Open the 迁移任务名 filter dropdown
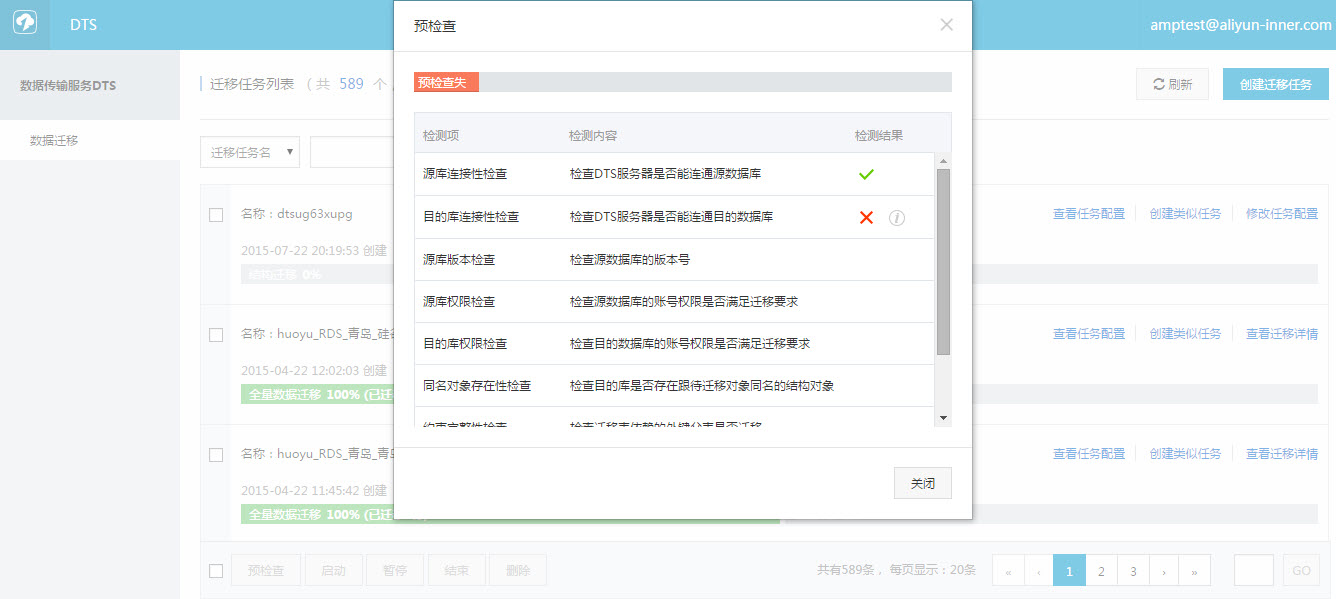Image resolution: width=1336 pixels, height=599 pixels. pyautogui.click(x=250, y=152)
